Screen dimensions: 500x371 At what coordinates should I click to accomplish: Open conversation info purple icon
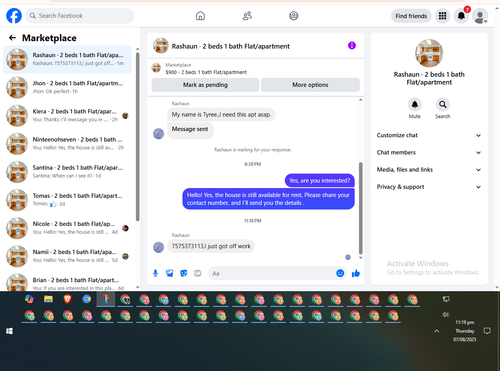352,46
